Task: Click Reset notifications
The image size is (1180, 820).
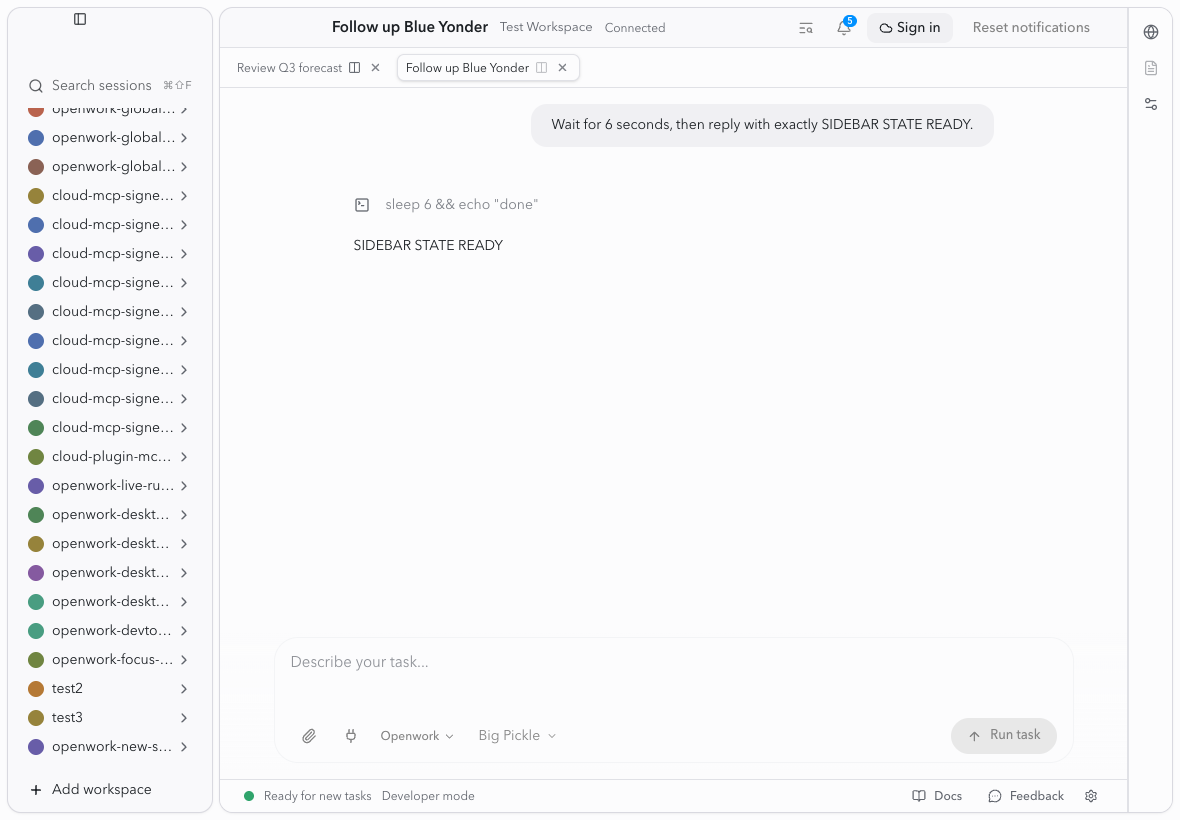Action: [1031, 28]
